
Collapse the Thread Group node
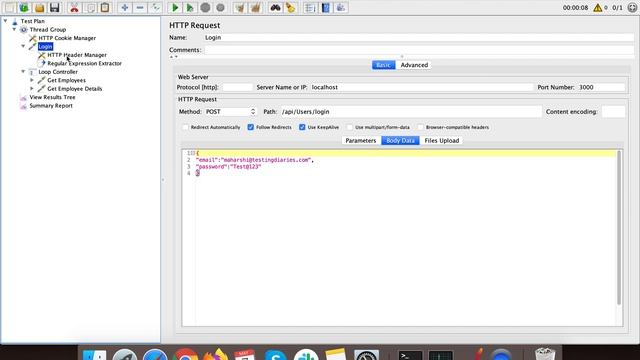click(x=14, y=29)
